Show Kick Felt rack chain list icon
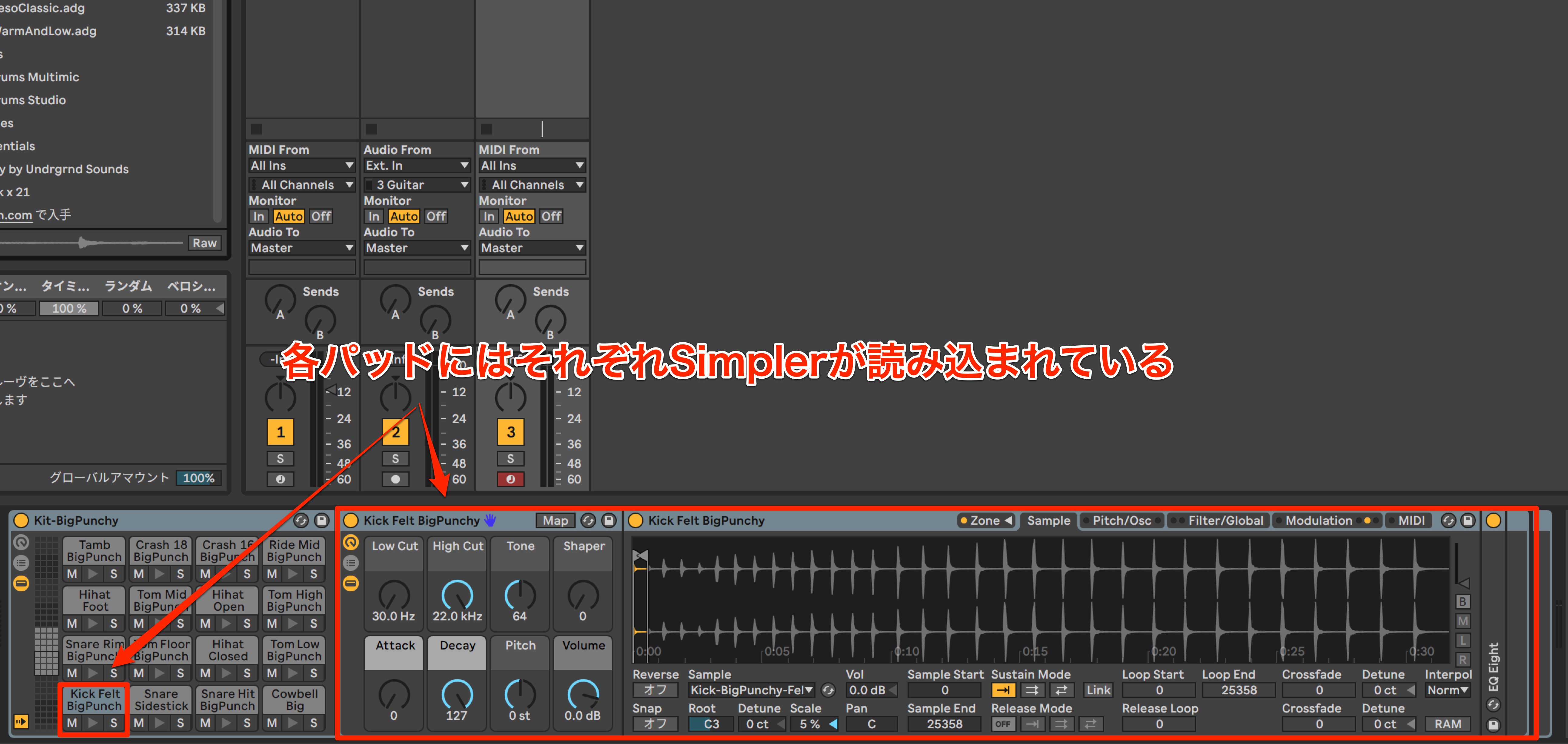 coord(351,563)
